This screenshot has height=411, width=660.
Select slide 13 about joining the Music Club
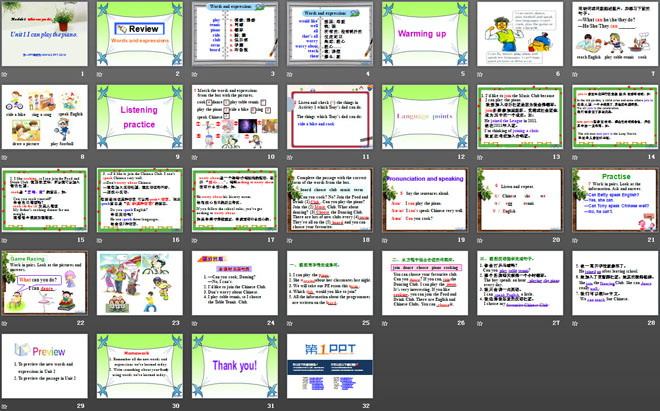pyautogui.click(x=520, y=117)
